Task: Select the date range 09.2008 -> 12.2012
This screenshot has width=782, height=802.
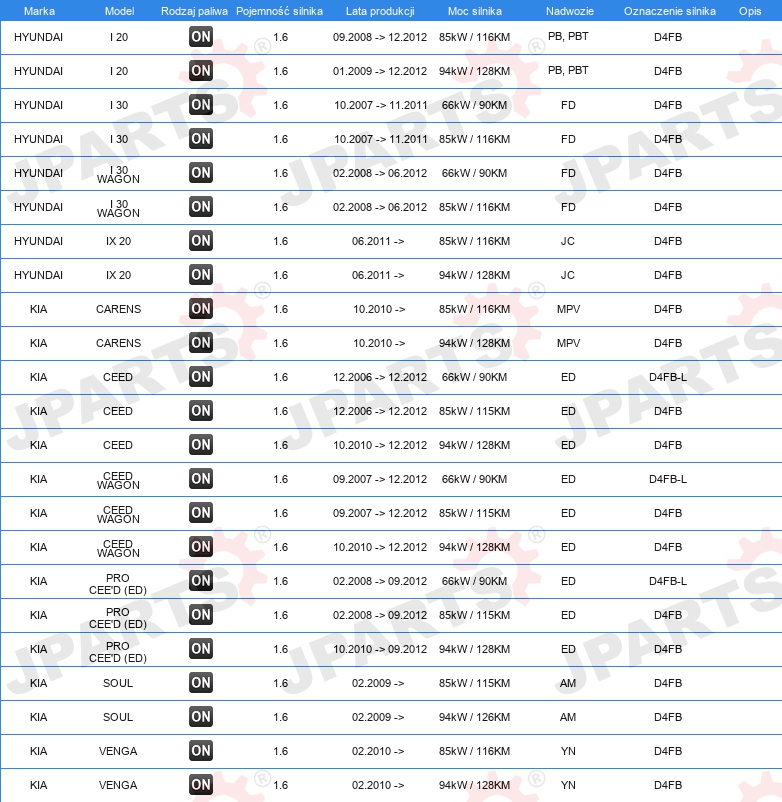Action: tap(379, 37)
